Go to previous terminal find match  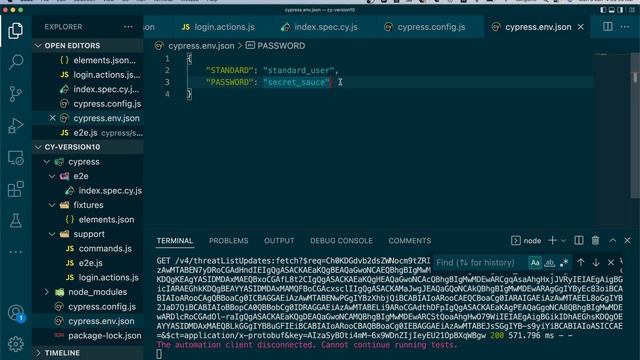pyautogui.click(x=581, y=262)
